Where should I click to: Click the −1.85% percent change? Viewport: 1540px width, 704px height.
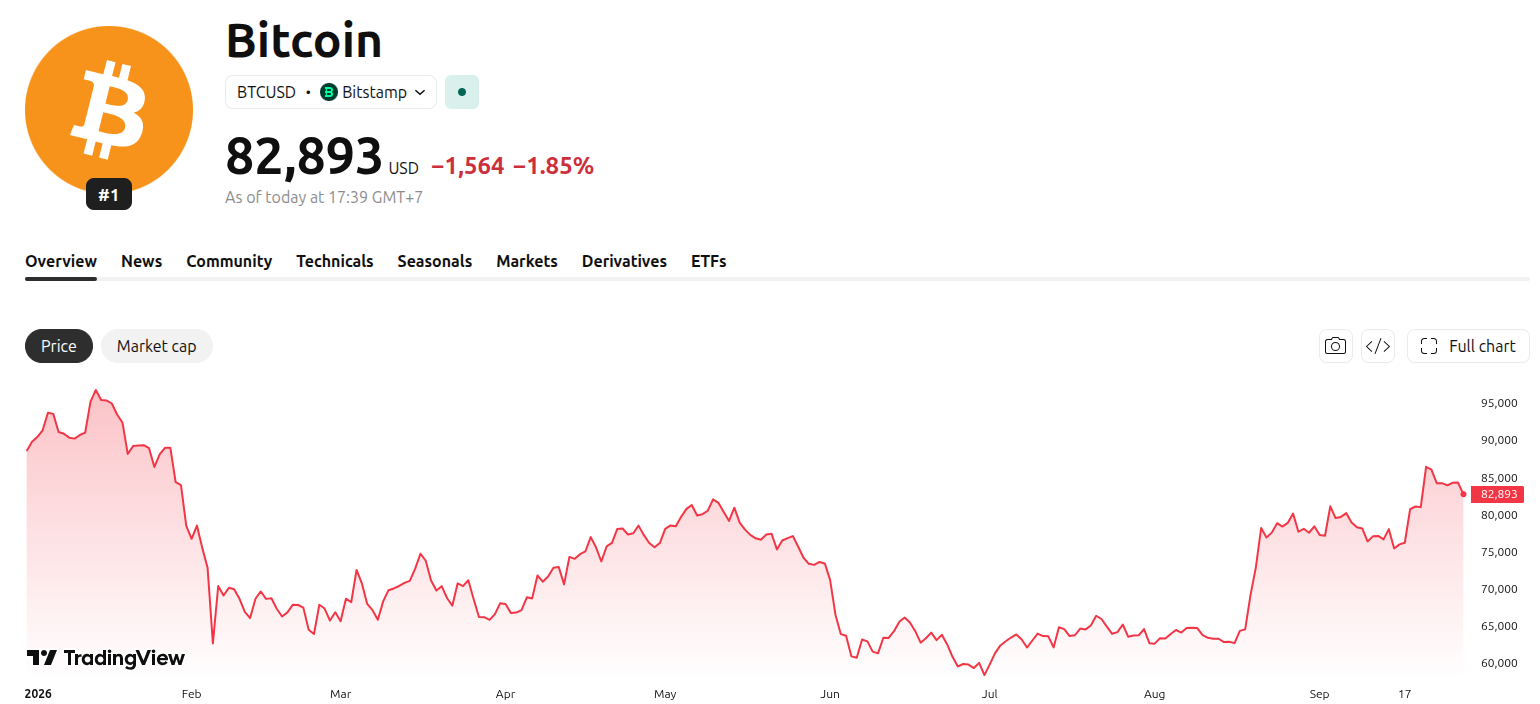553,166
